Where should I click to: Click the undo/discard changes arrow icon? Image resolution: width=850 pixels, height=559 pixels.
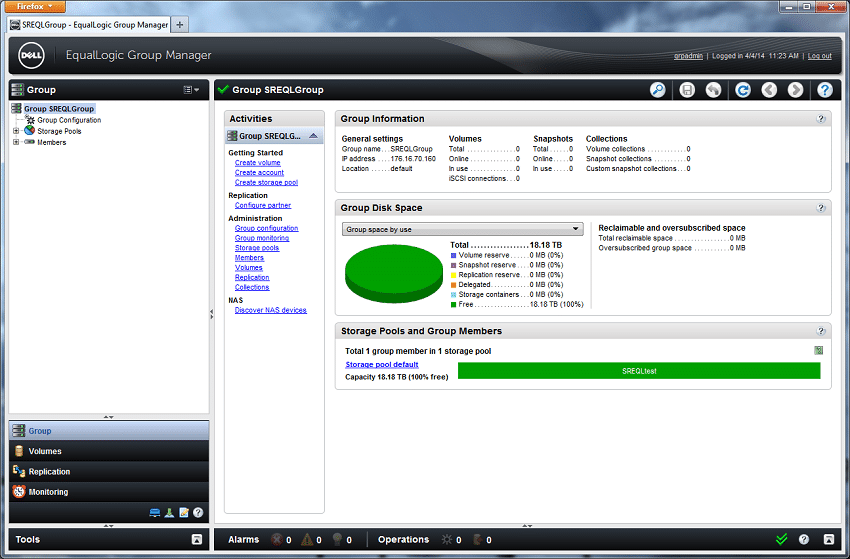click(713, 90)
